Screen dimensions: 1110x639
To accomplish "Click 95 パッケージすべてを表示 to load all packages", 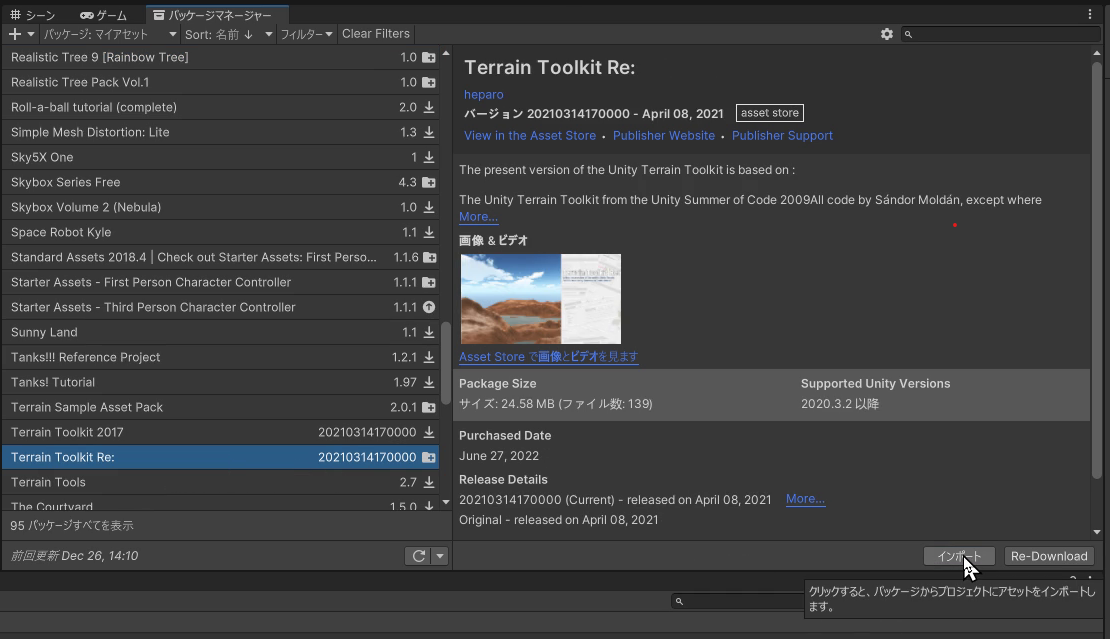I will [x=71, y=526].
